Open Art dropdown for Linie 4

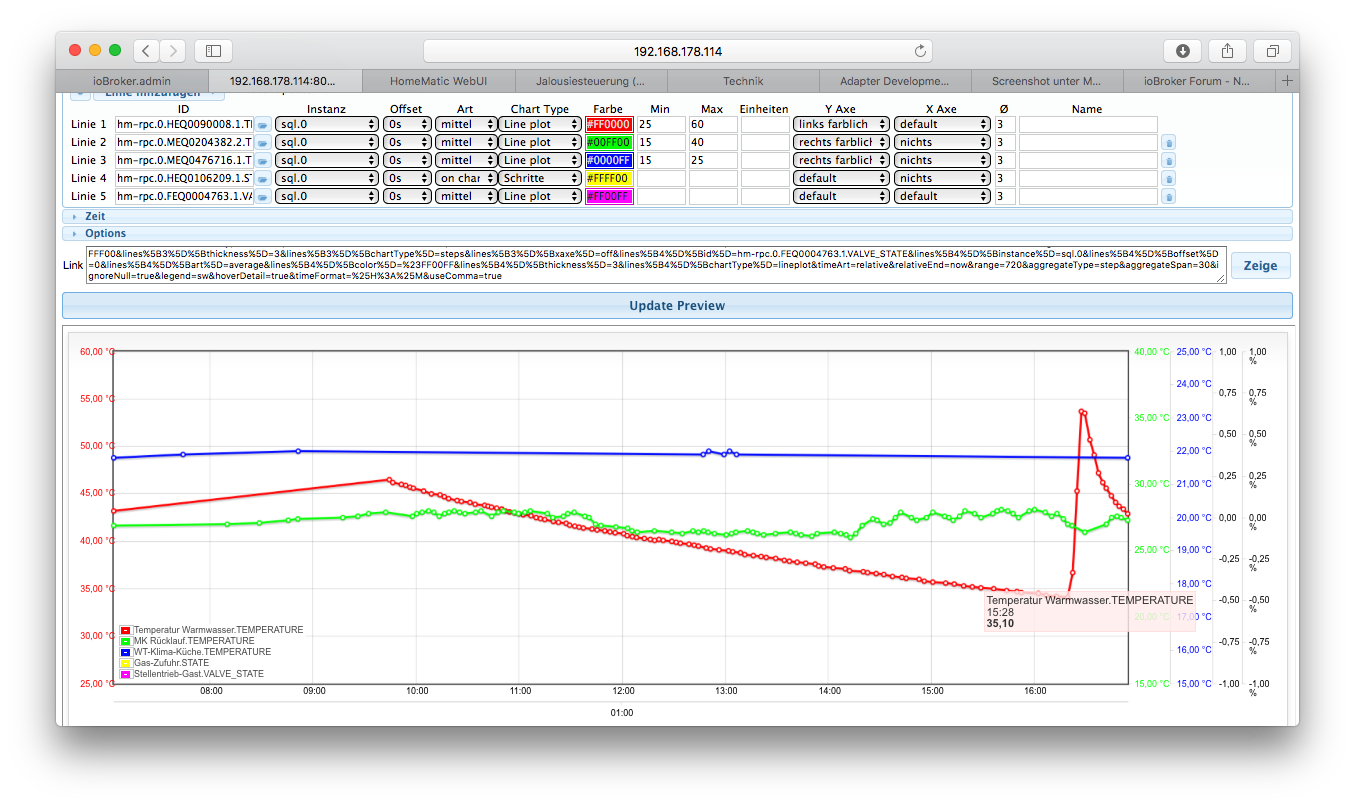466,178
